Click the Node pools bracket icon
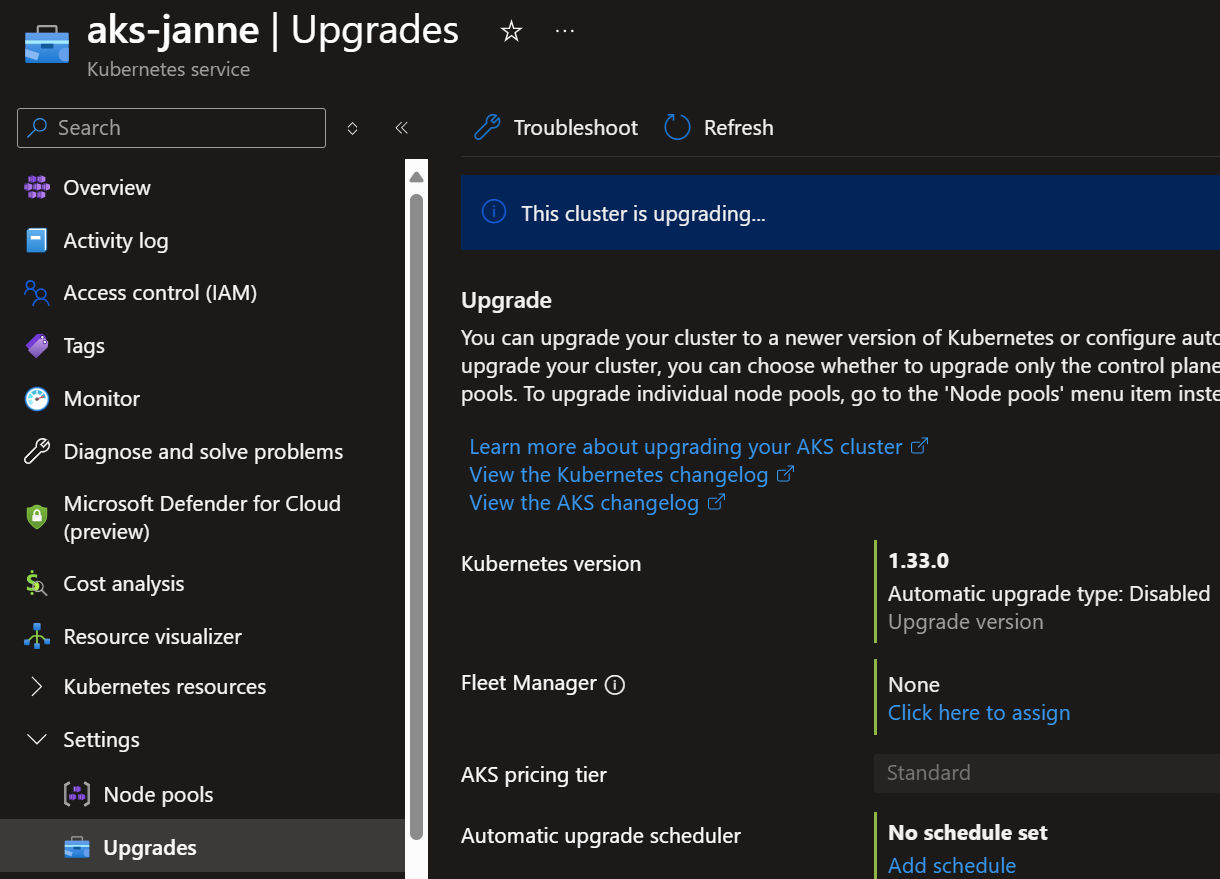Screen dimensions: 1220x879 (x=77, y=794)
